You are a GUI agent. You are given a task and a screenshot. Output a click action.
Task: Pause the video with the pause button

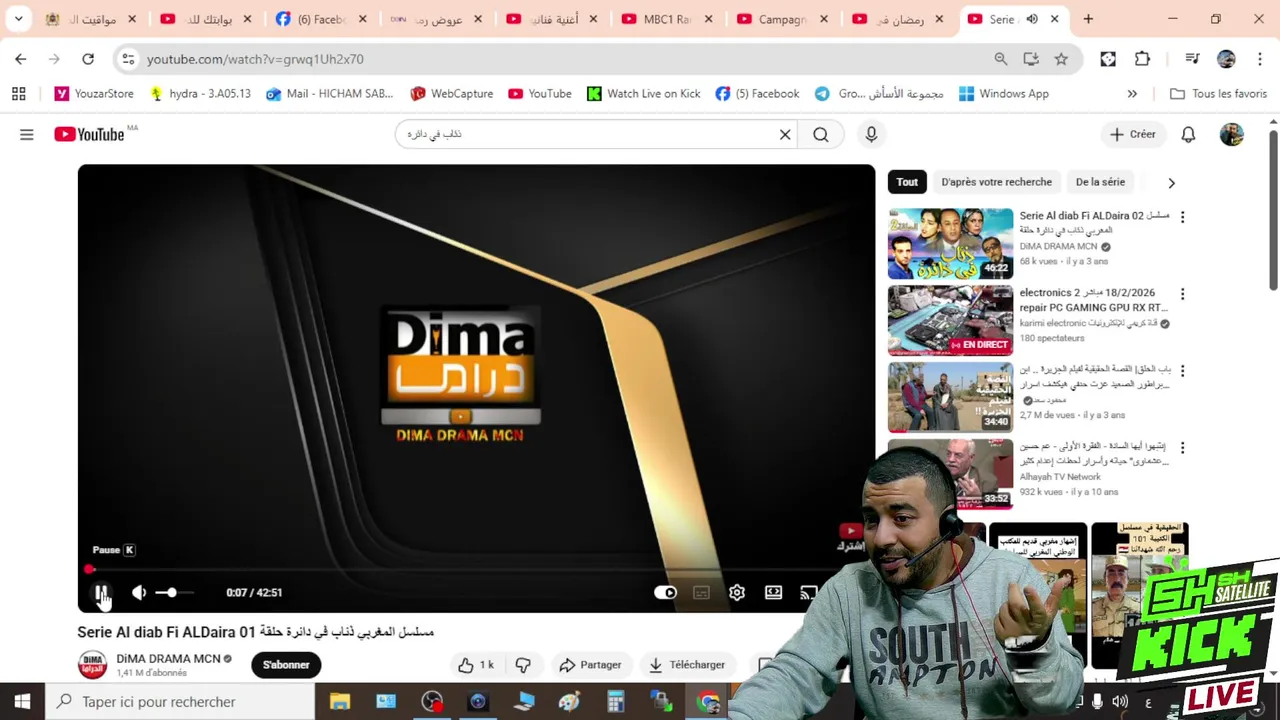[101, 593]
